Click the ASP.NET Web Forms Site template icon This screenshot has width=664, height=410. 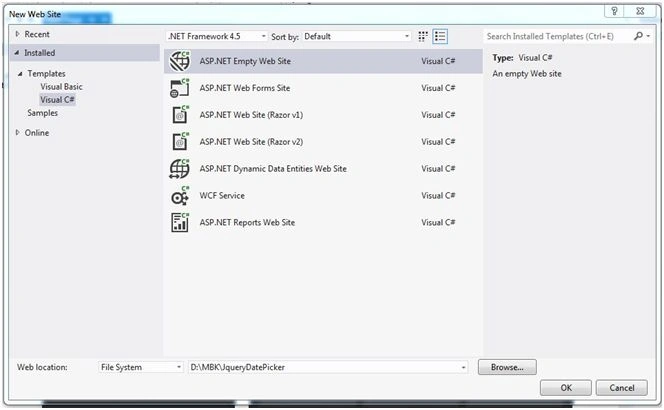(180, 88)
